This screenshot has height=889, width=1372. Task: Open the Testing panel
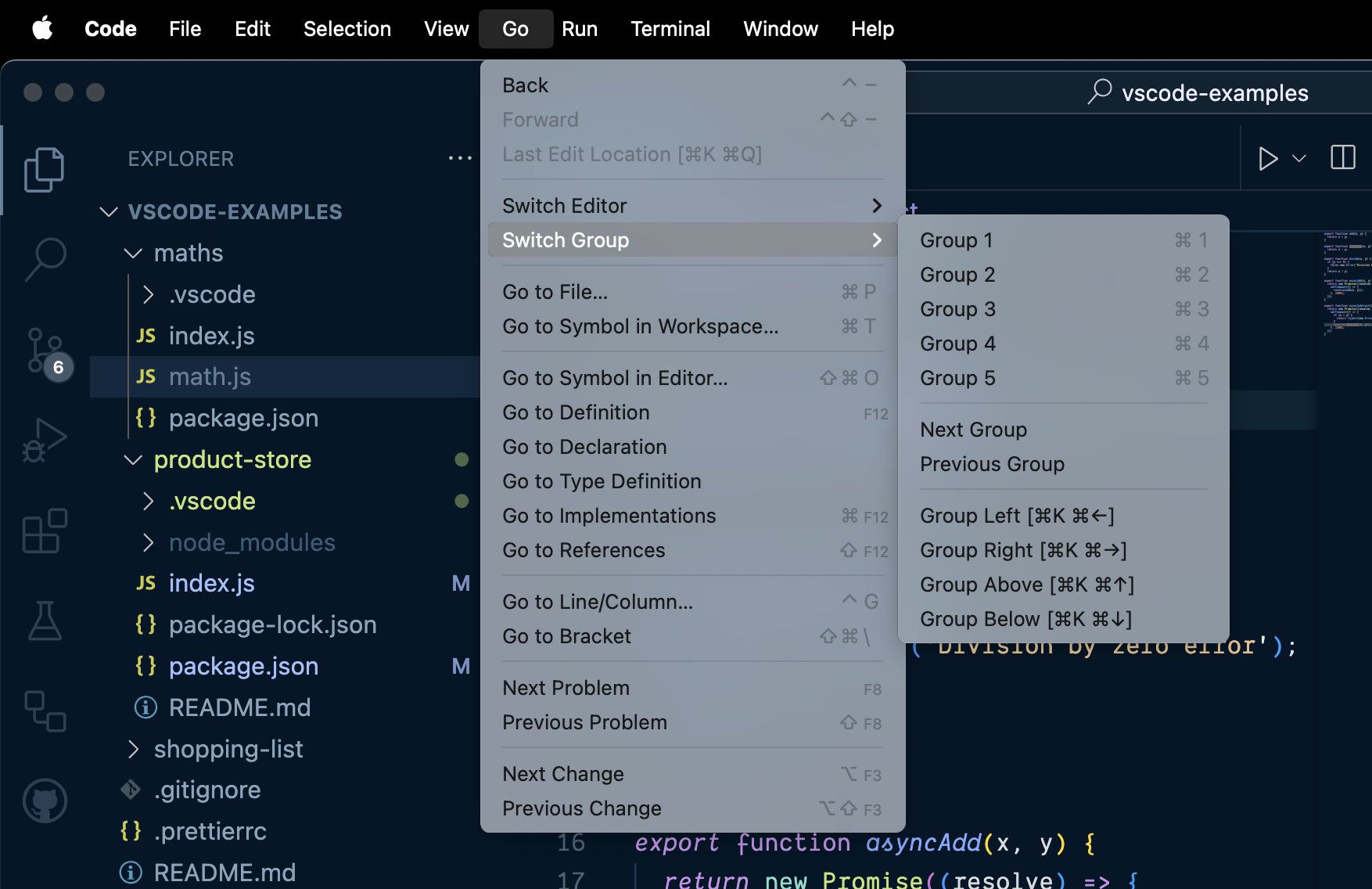point(45,621)
